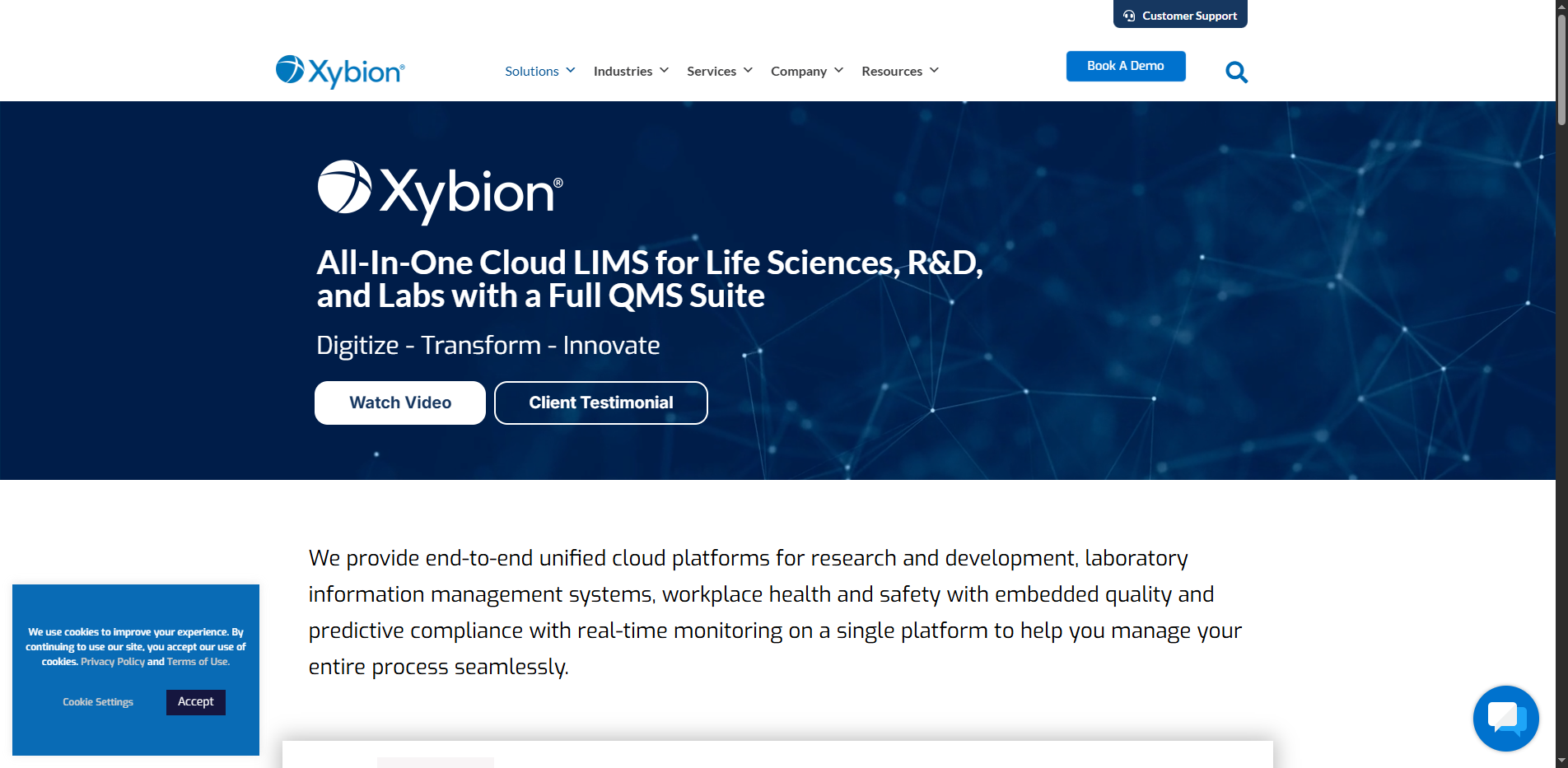The image size is (1568, 768).
Task: Expand the Resources chevron
Action: coord(934,71)
